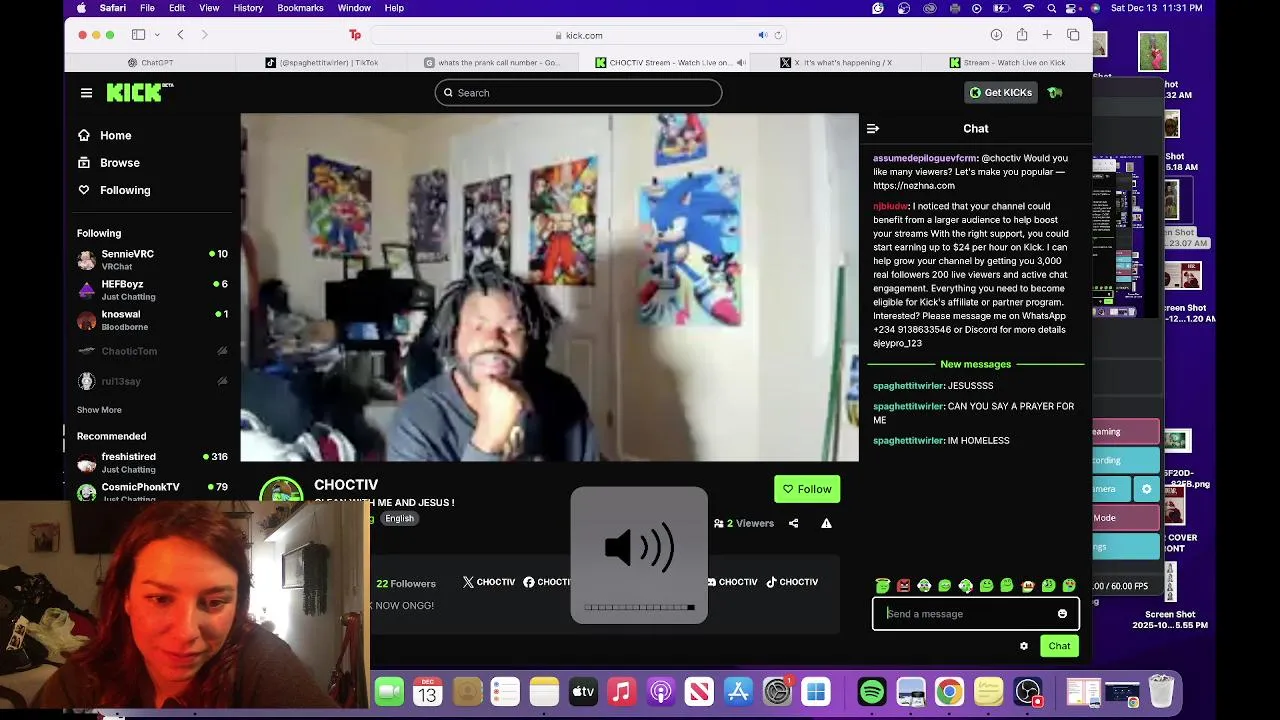Click the Safari address bar showing kick.com
The width and height of the screenshot is (1280, 720).
[578, 35]
